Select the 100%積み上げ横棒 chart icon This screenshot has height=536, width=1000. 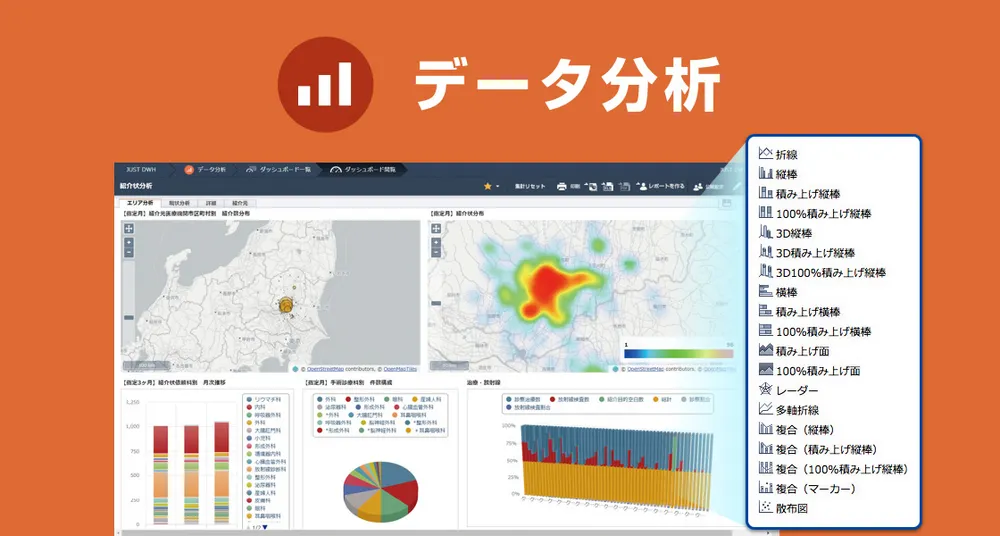click(766, 331)
